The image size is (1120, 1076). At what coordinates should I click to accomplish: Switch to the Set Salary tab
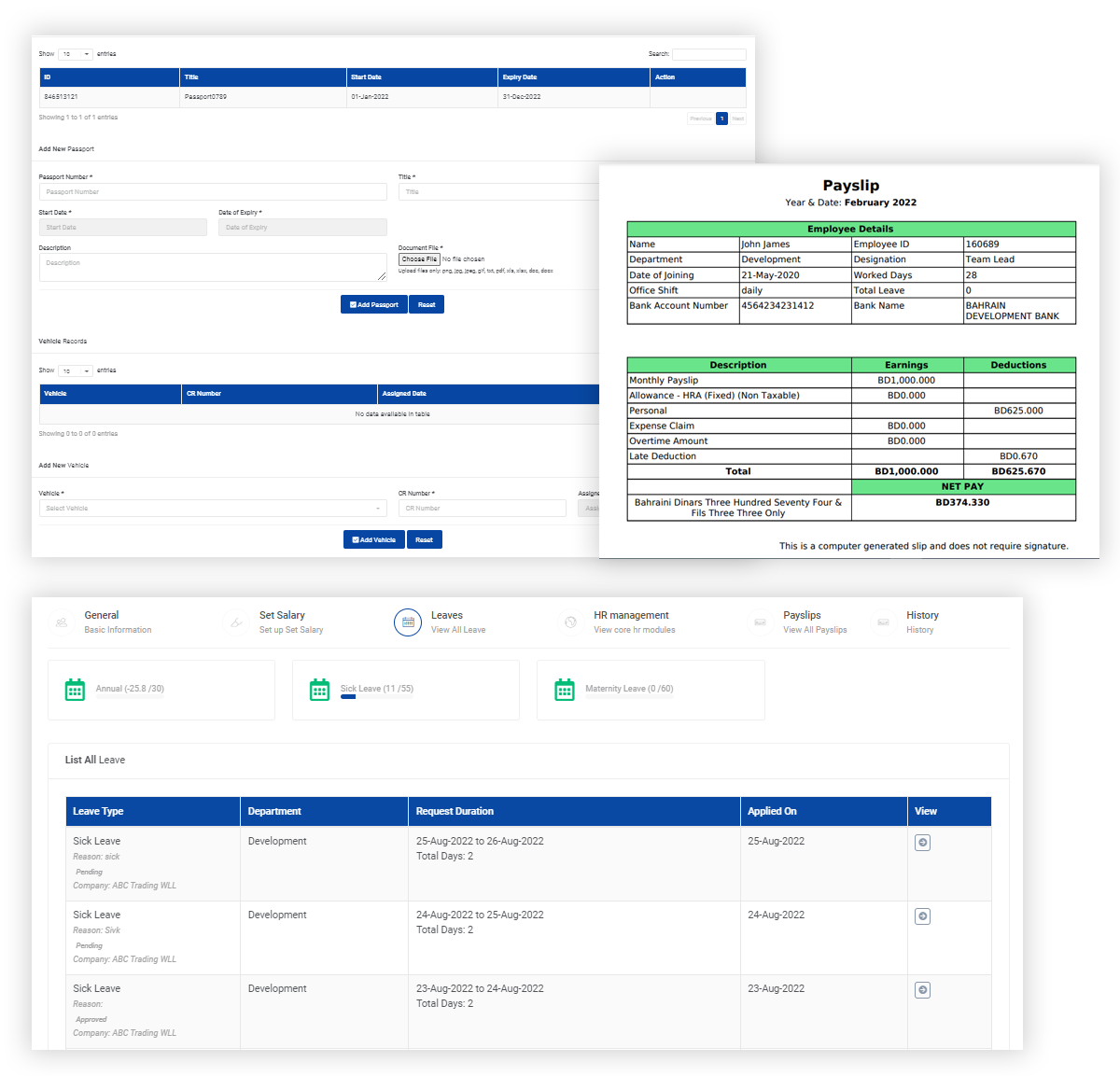click(282, 622)
